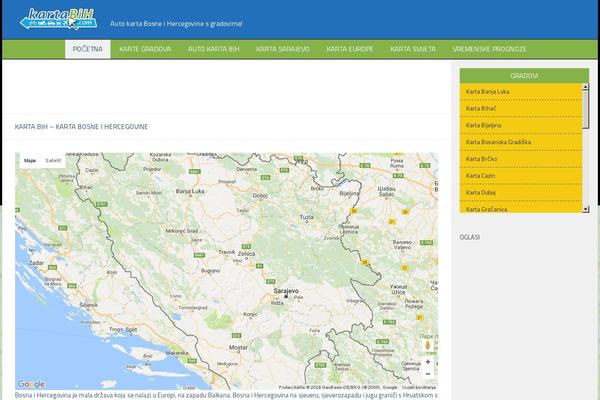Open Karta Bihać link
600x400 pixels.
[x=521, y=109]
